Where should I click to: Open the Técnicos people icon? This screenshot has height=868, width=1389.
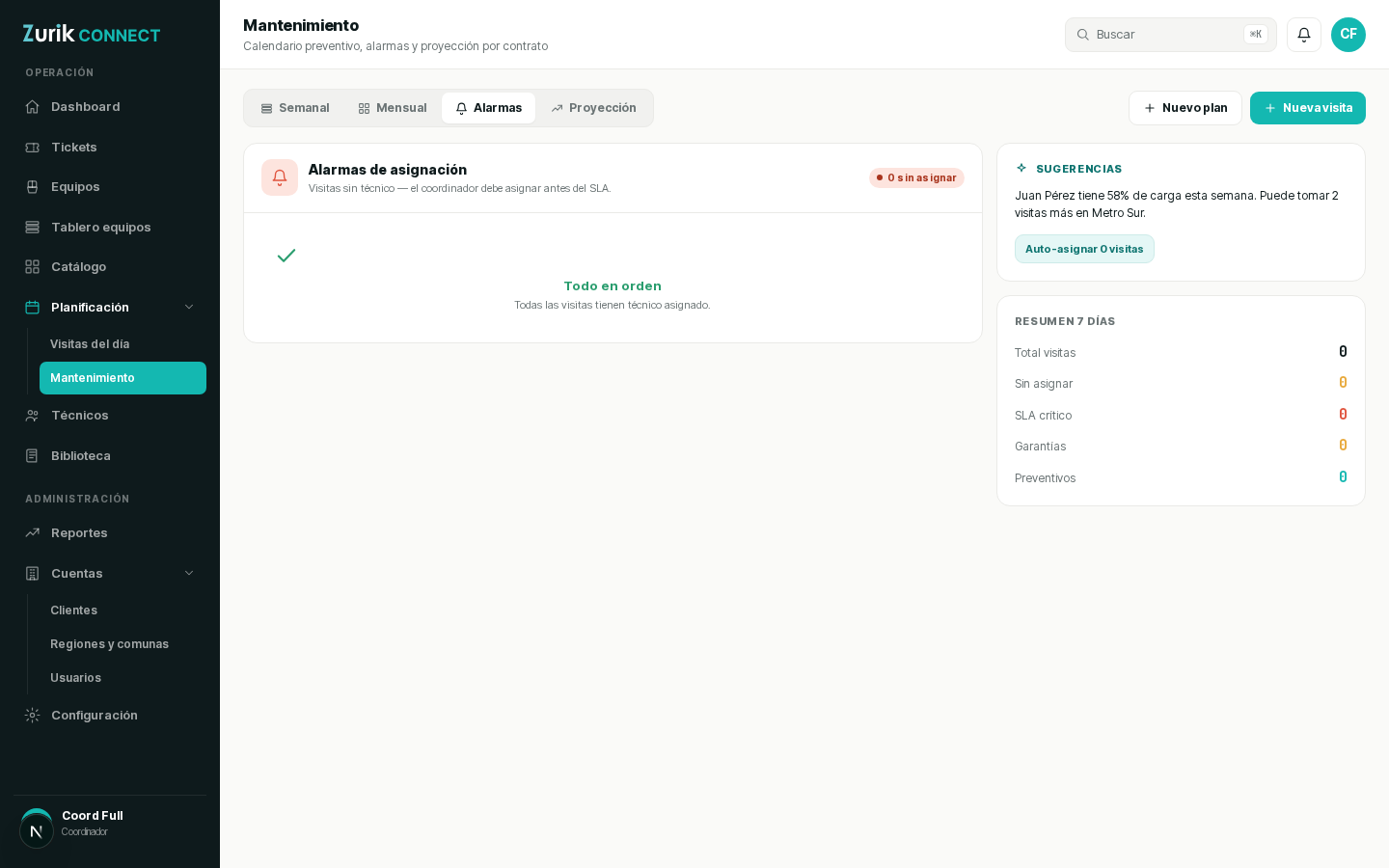tap(33, 416)
